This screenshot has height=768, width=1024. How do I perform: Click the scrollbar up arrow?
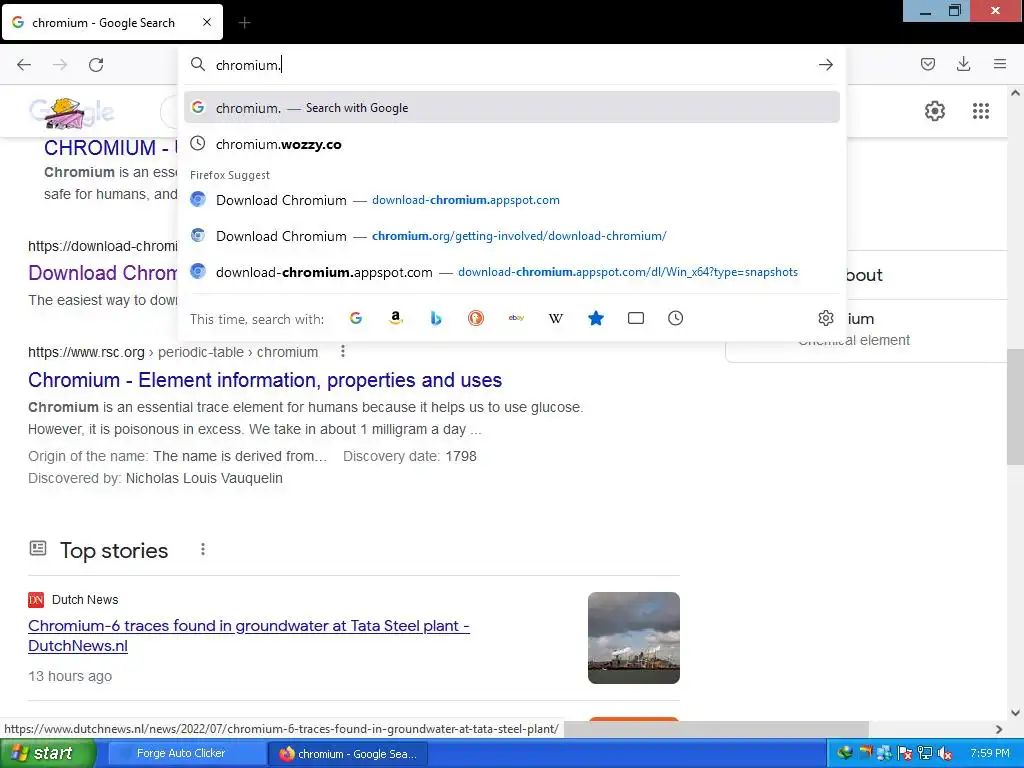[x=1015, y=93]
